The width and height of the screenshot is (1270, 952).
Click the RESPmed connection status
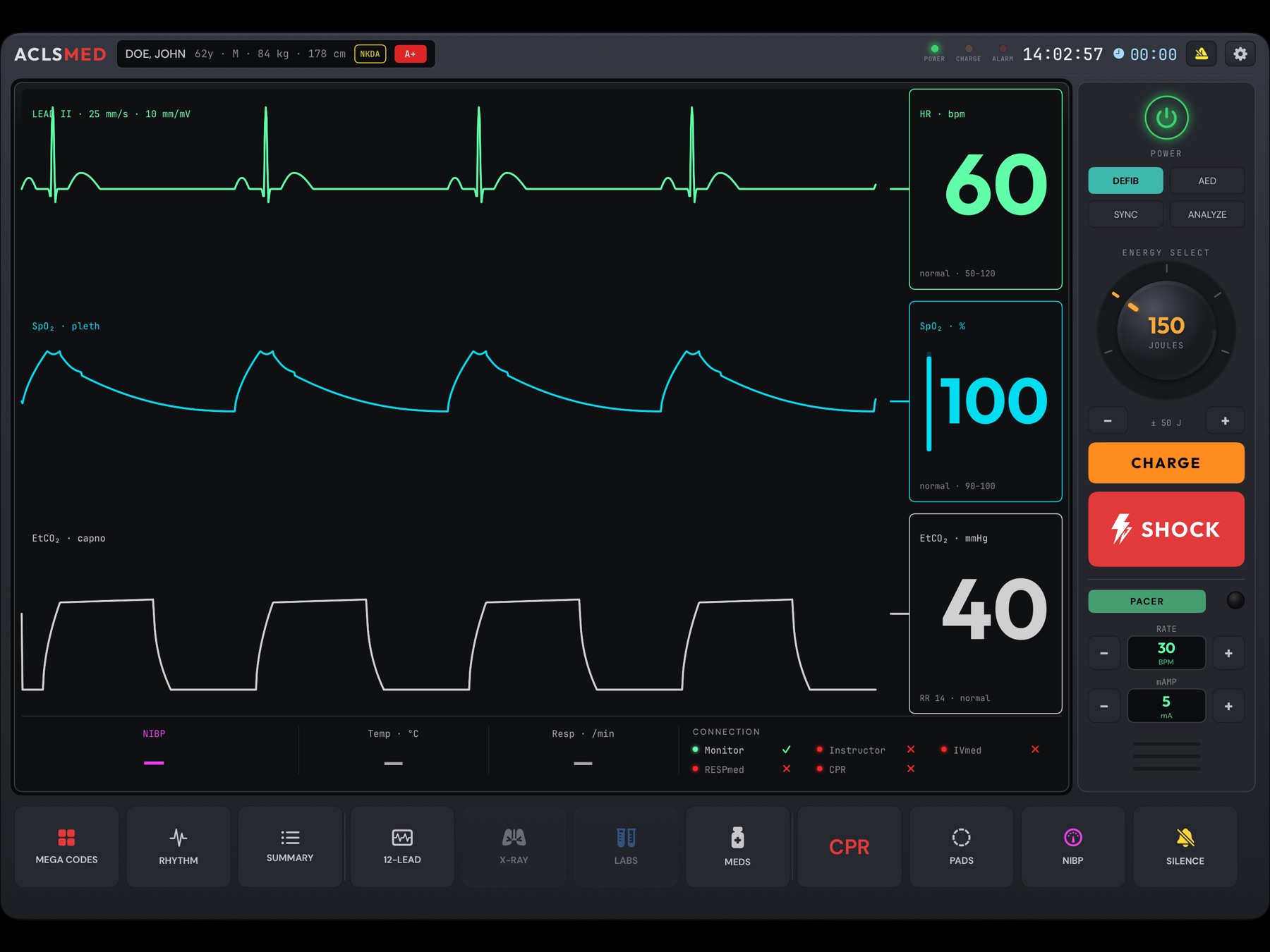click(742, 769)
